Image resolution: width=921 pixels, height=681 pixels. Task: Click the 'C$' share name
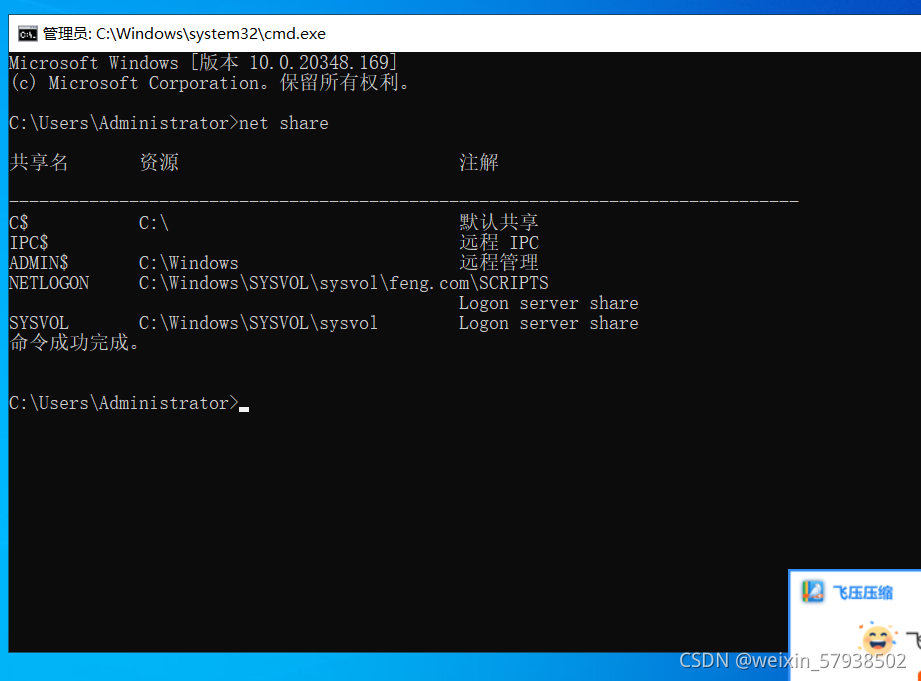[19, 223]
